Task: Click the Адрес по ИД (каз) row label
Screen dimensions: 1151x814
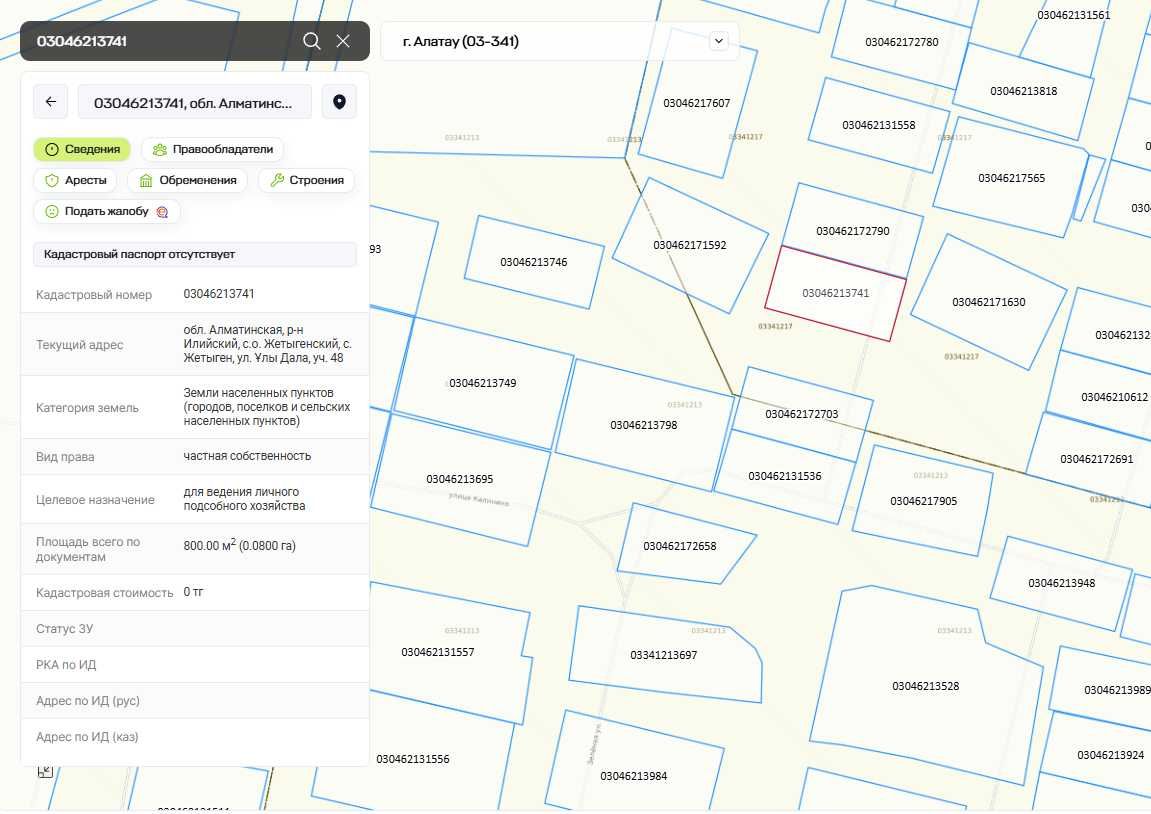Action: click(87, 736)
